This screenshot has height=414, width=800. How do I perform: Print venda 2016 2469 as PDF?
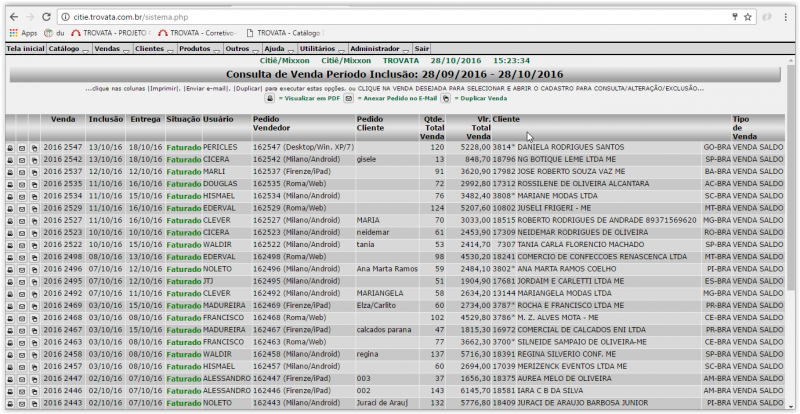pyautogui.click(x=10, y=306)
